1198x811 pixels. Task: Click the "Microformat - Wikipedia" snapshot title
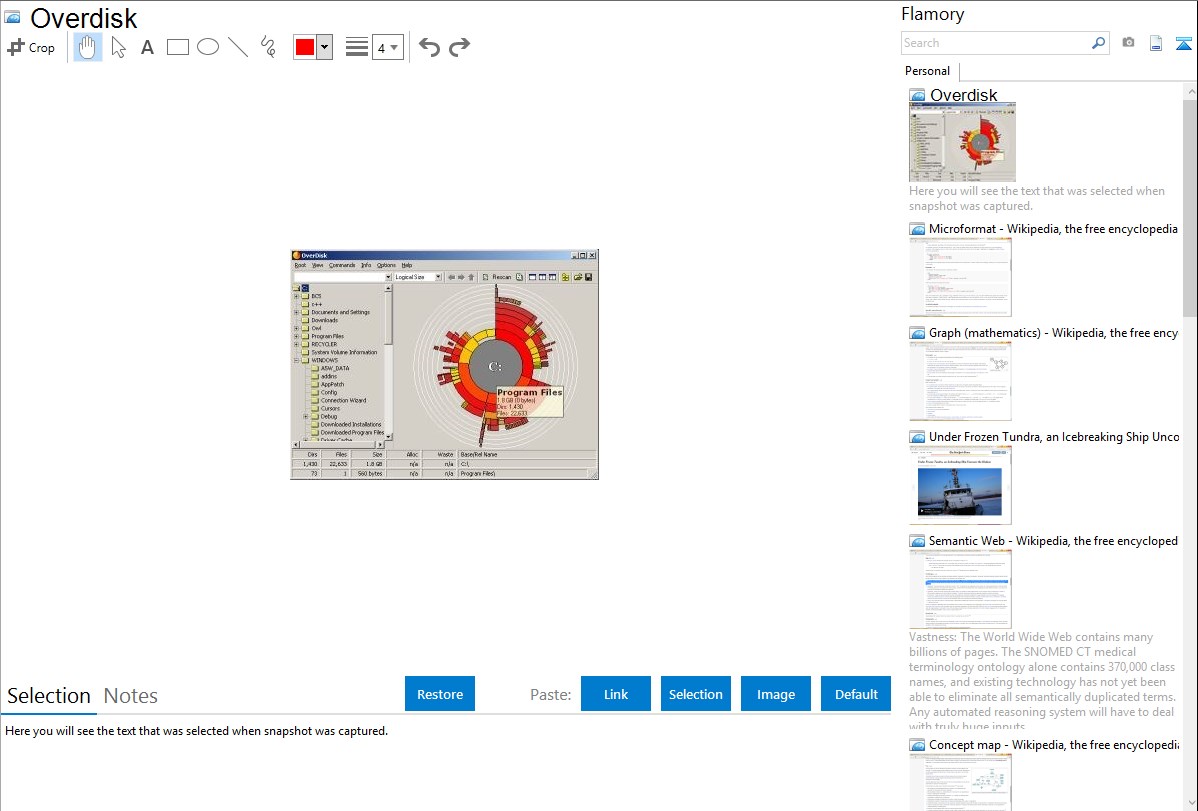click(x=1053, y=229)
